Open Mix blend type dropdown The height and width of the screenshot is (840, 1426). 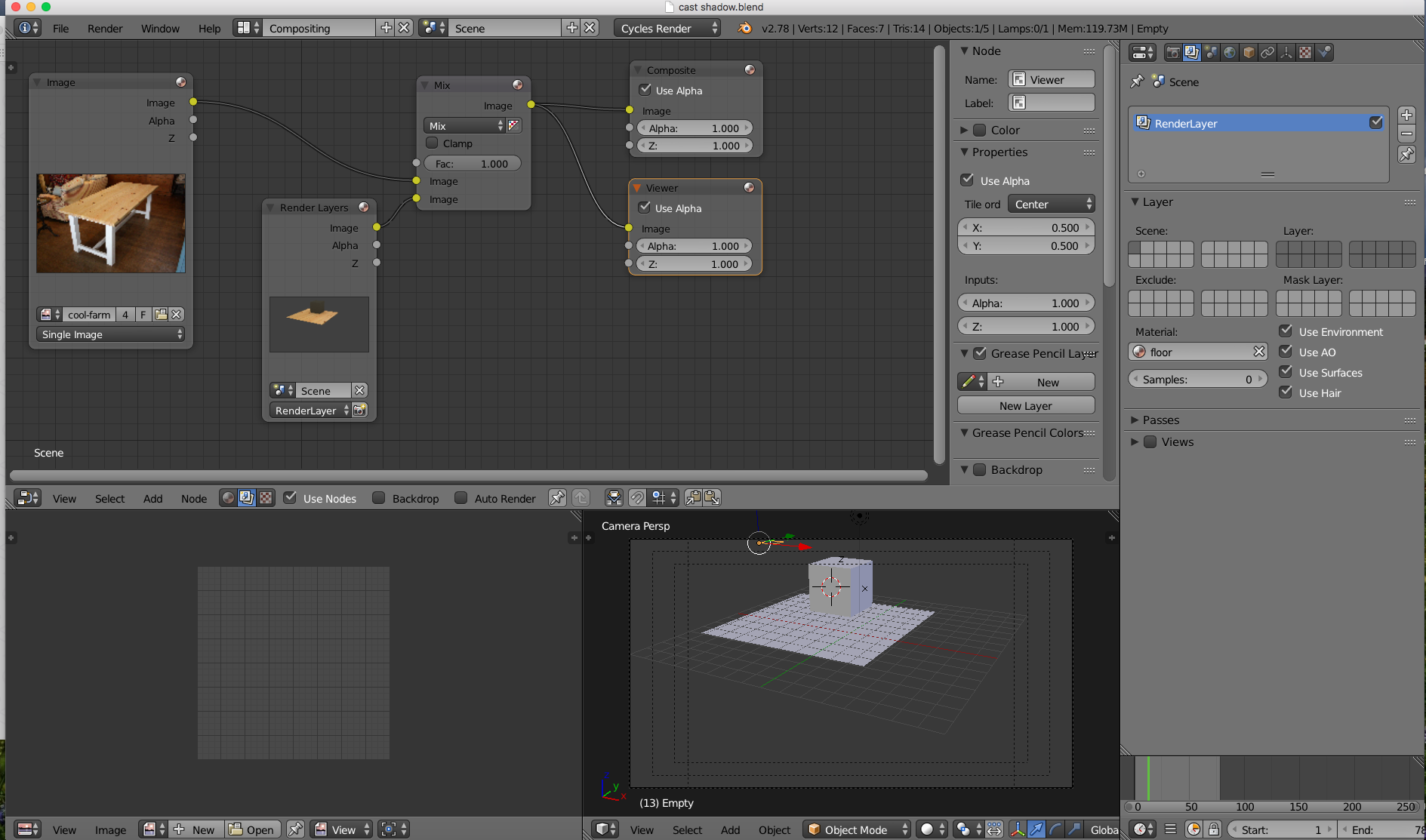click(x=464, y=126)
